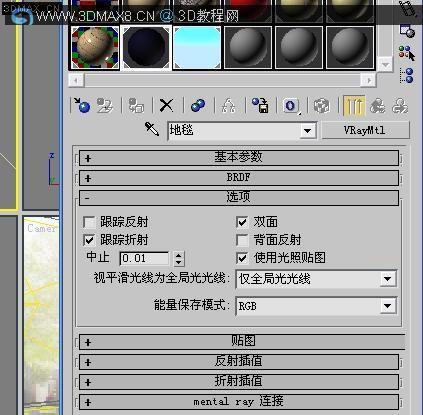Click Put Material to Scene icon
Viewport: 423px width, 415px height.
(x=105, y=106)
